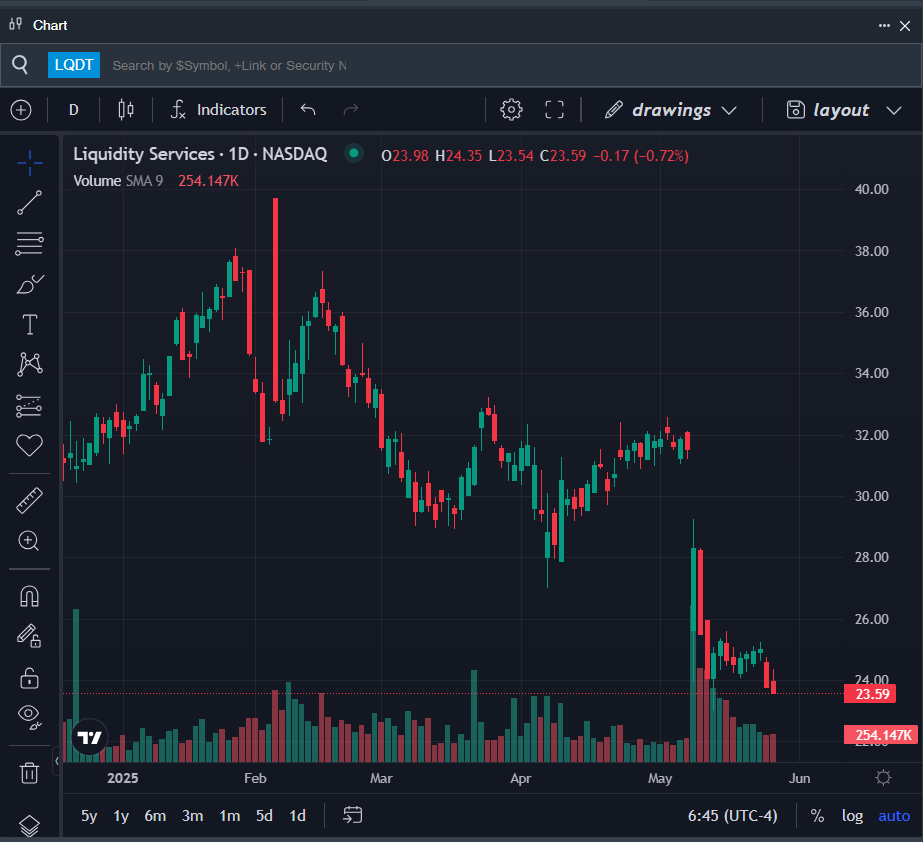Collapse the drawing toolbar side arrow
Image resolution: width=923 pixels, height=842 pixels.
coord(57,761)
